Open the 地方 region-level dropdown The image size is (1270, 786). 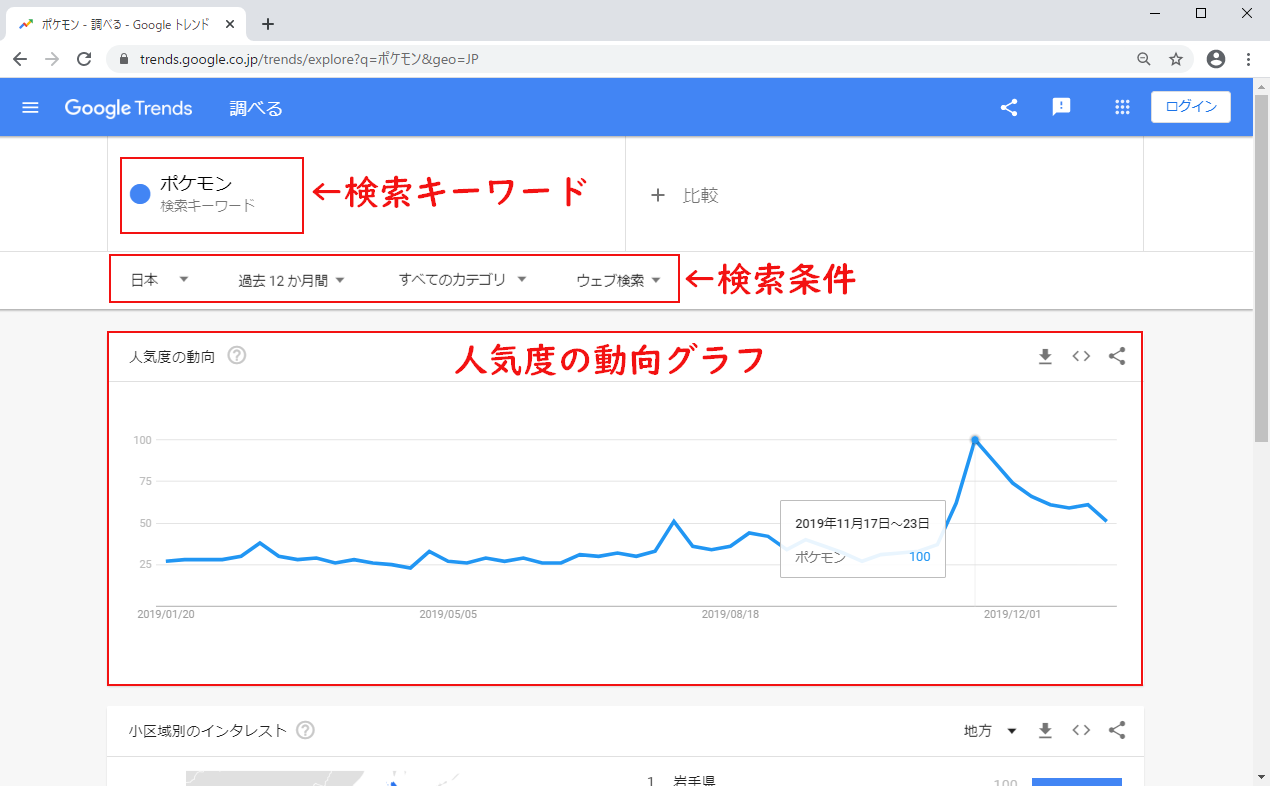[x=990, y=731]
